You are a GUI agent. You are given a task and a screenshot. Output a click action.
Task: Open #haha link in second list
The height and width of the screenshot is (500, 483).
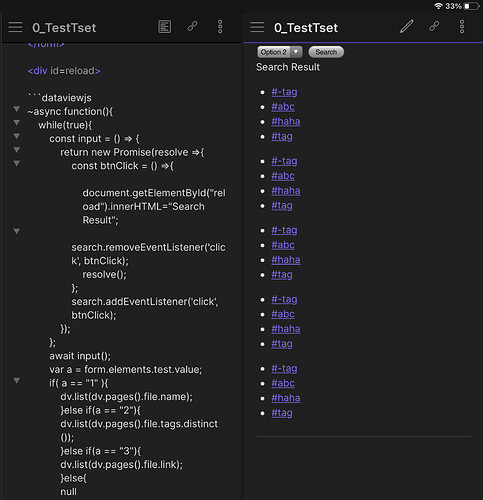pos(286,191)
